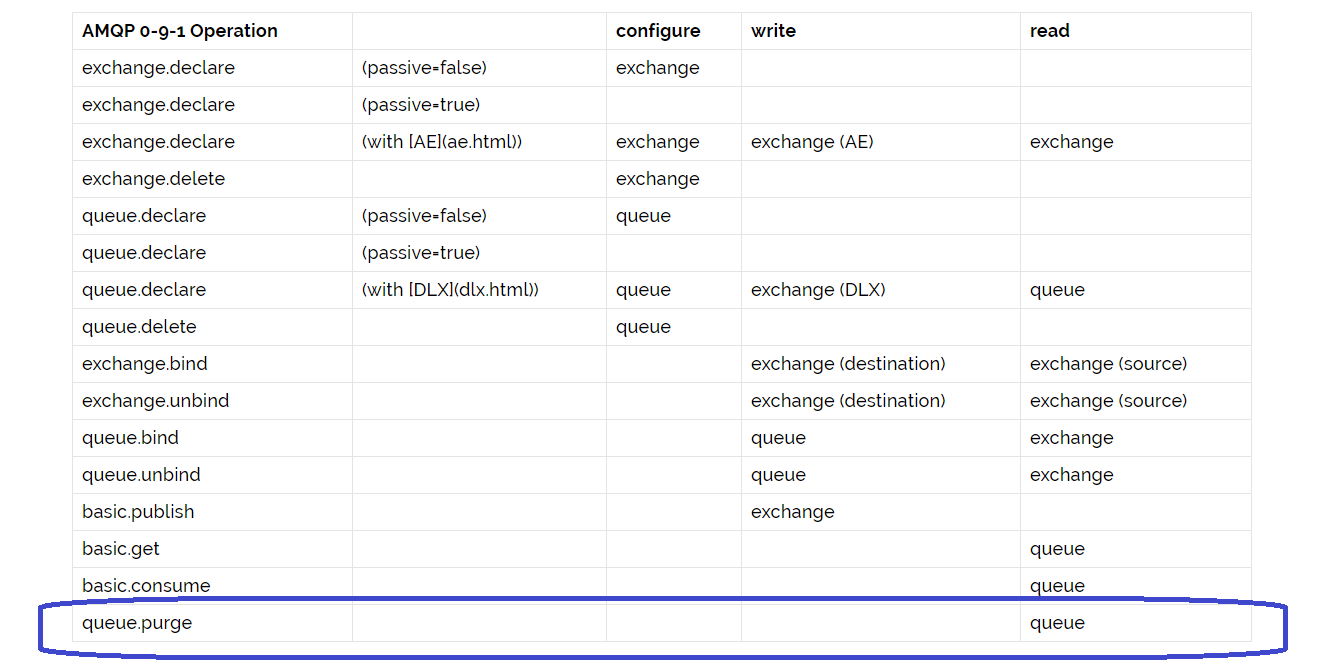The width and height of the screenshot is (1323, 665).
Task: Click the 'basic.get' operation cell
Action: click(x=120, y=549)
